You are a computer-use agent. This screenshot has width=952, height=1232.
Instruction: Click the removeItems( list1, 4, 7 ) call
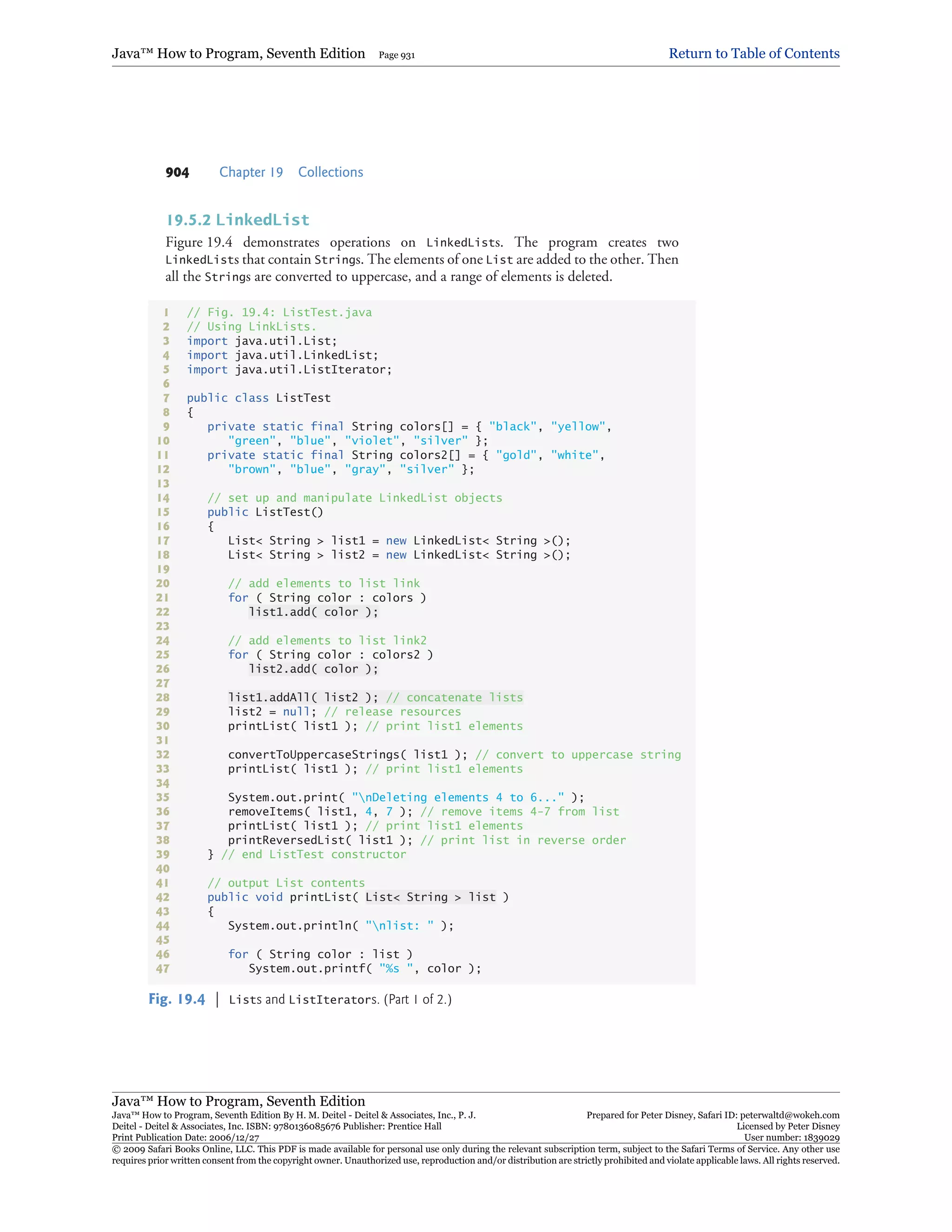(x=320, y=812)
